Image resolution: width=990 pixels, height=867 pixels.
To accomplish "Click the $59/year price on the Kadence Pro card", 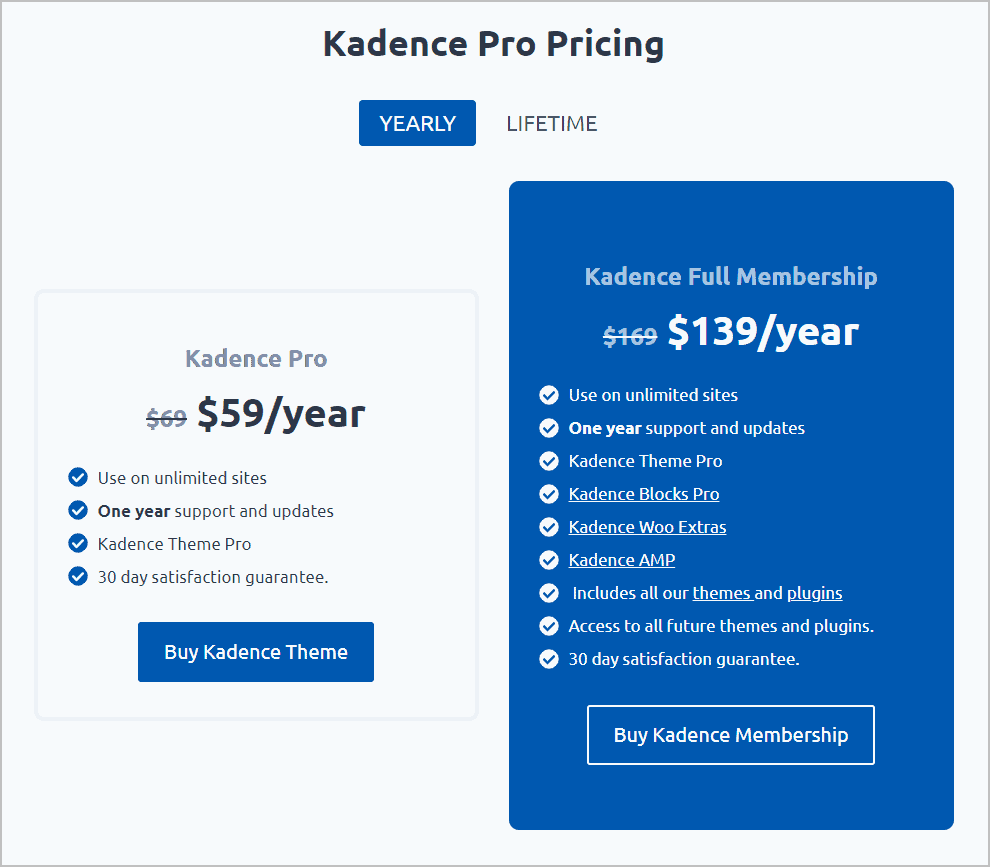I will pos(281,412).
